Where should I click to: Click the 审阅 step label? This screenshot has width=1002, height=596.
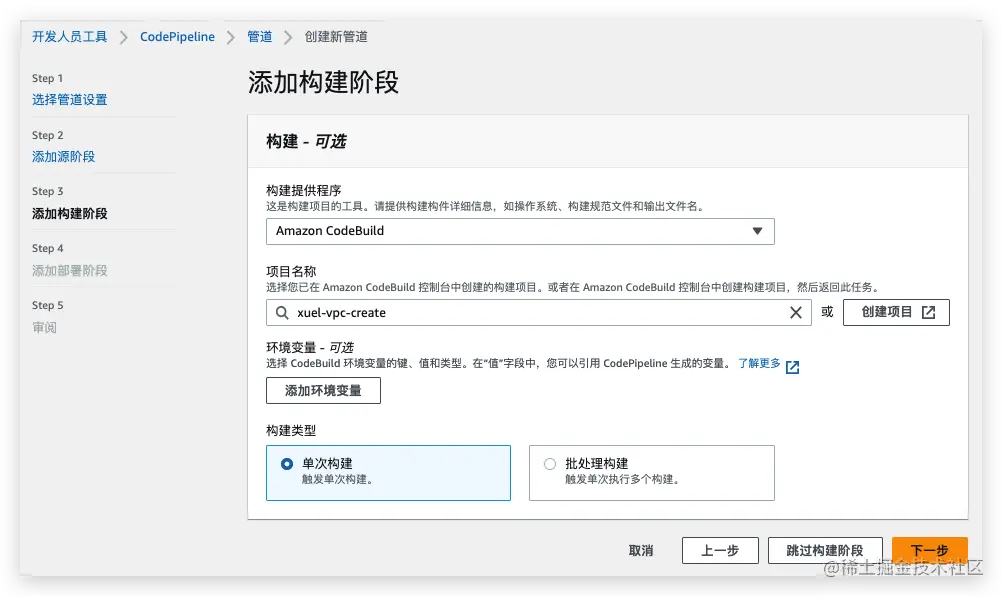(x=44, y=327)
